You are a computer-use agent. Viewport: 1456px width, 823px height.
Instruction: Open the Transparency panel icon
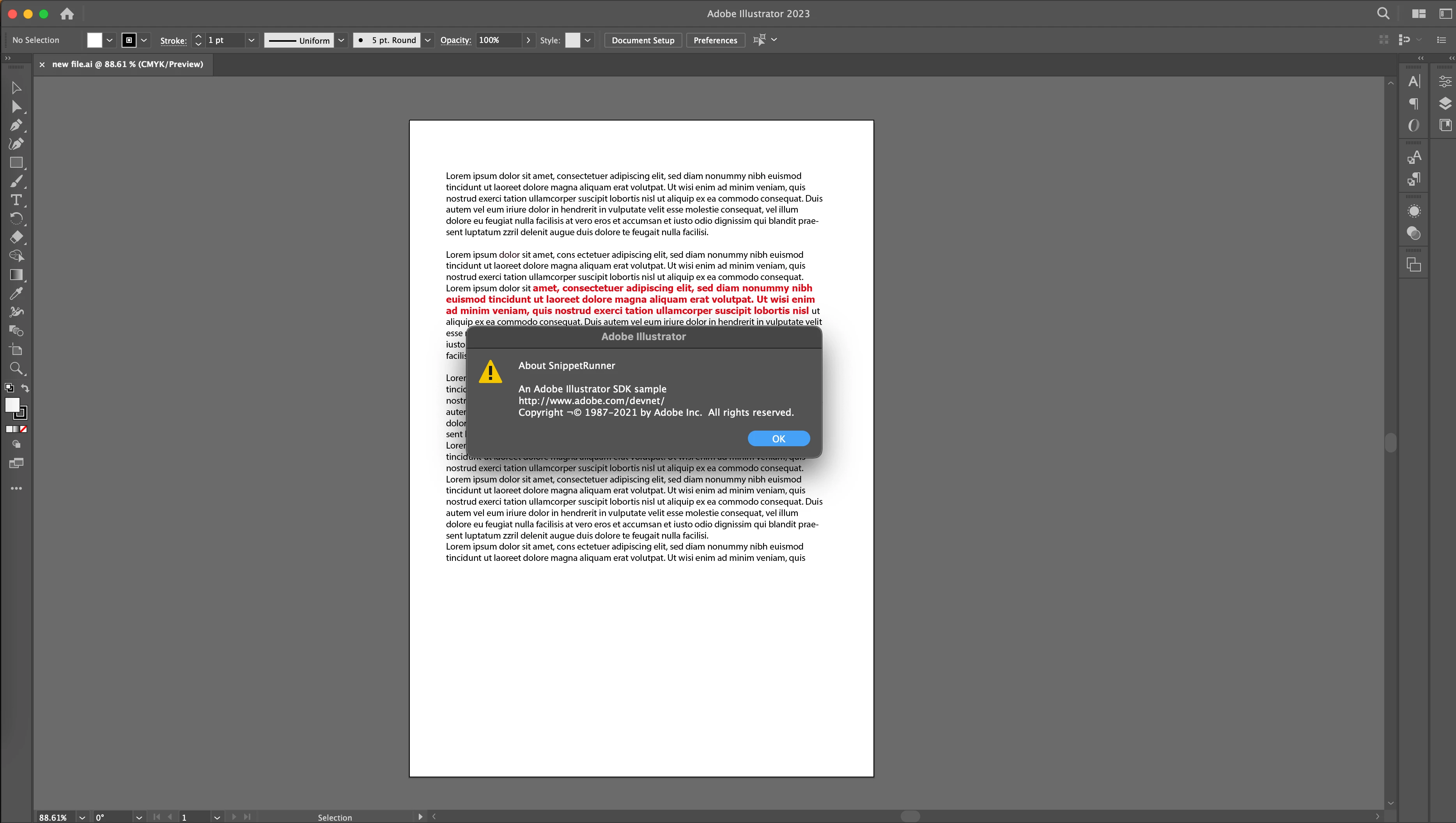pos(1413,234)
